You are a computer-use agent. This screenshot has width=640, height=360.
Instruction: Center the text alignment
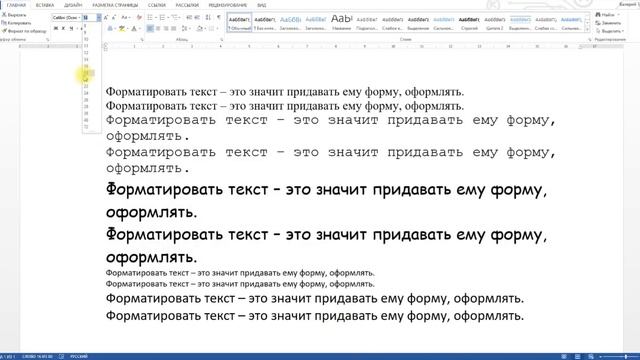[158, 29]
